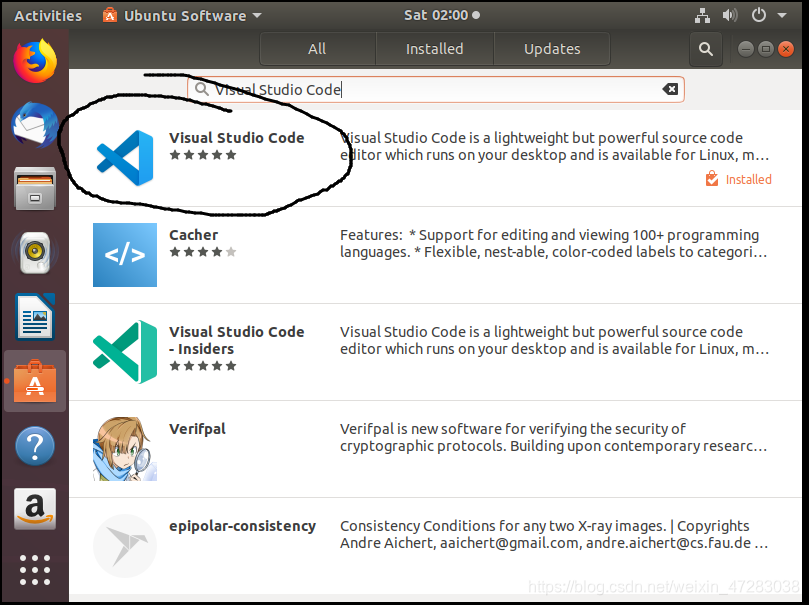Screen dimensions: 809x605
Task: Switch to the All tab
Action: pos(317,49)
